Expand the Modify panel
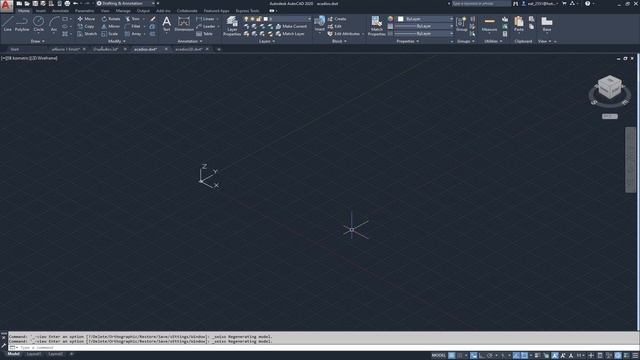 [117, 41]
